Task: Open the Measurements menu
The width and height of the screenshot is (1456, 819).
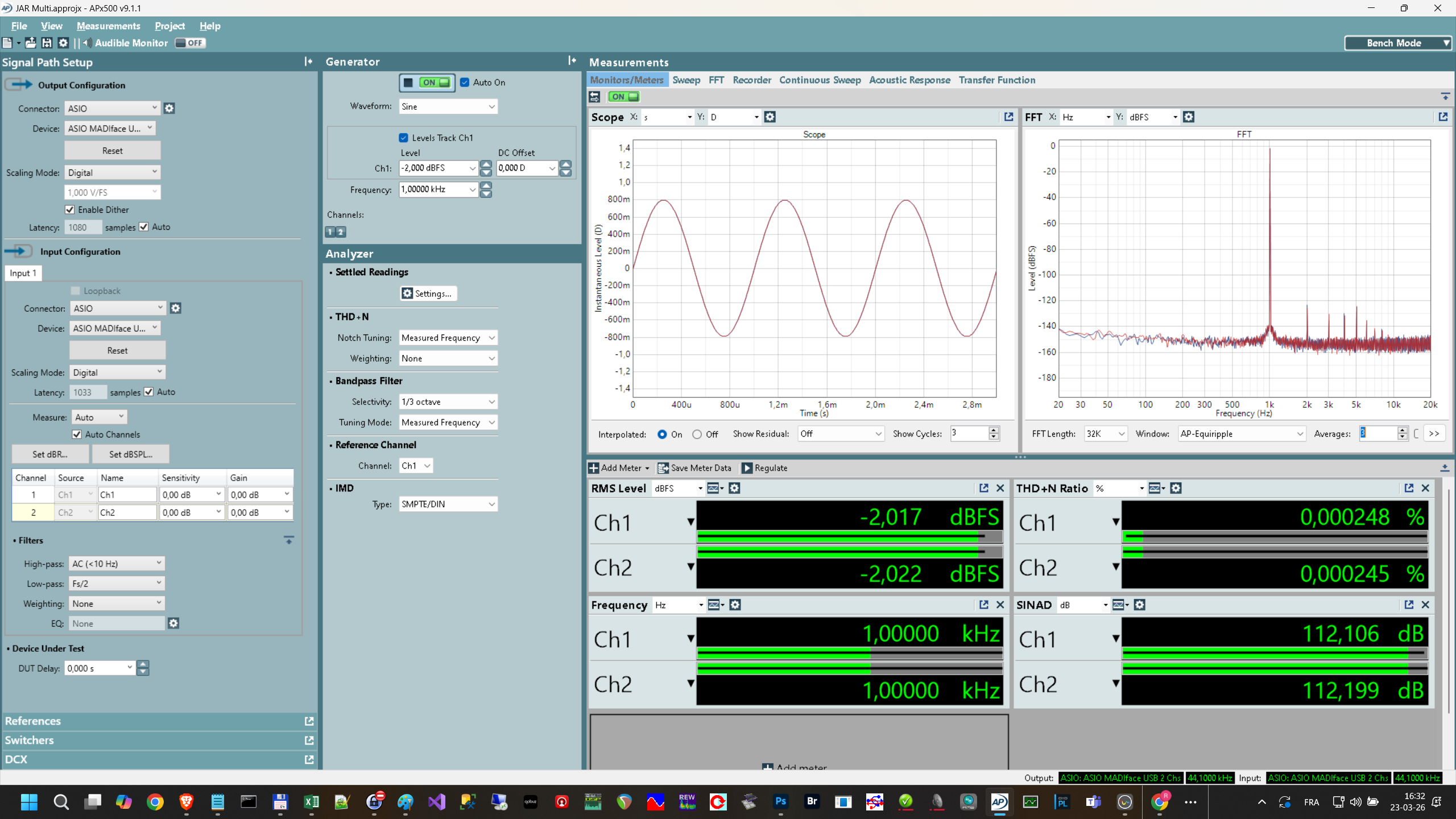Action: click(x=108, y=26)
